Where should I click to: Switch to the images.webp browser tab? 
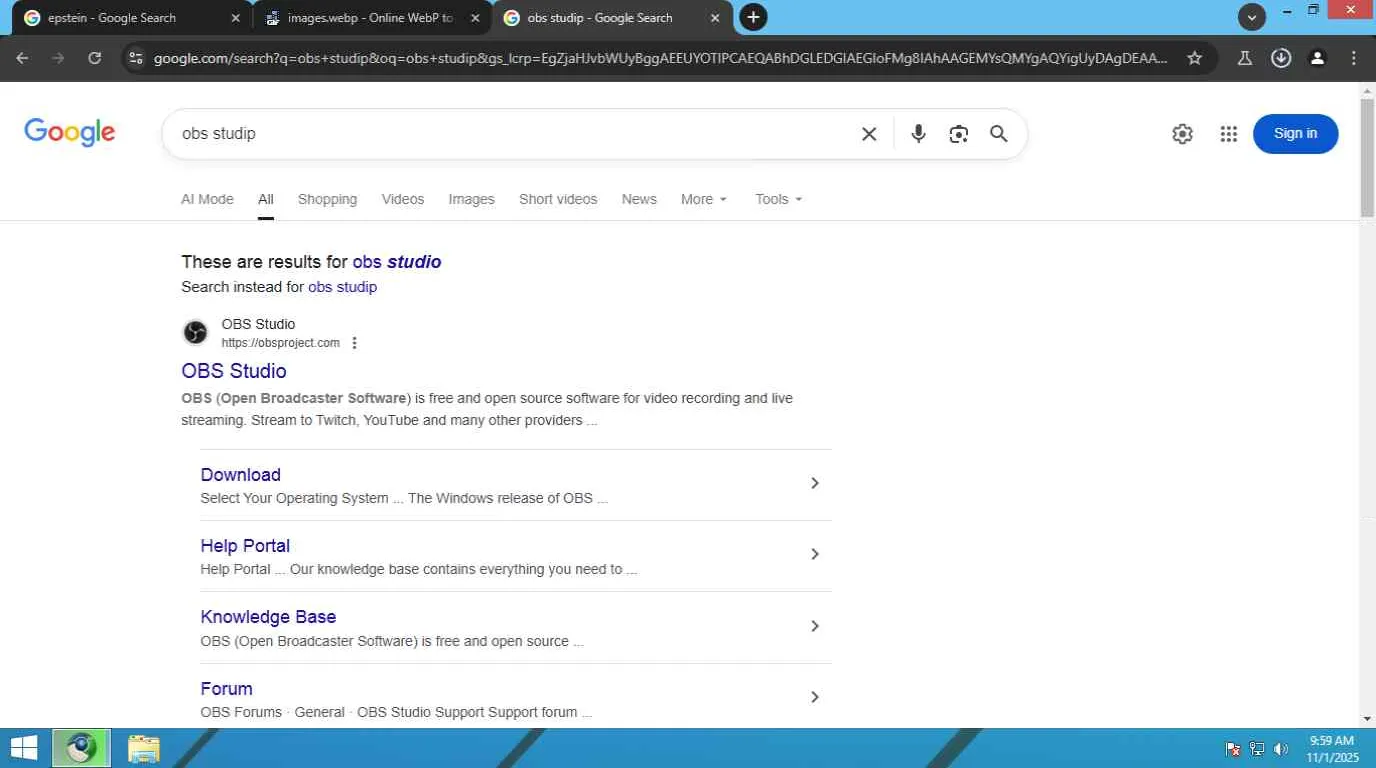[370, 18]
